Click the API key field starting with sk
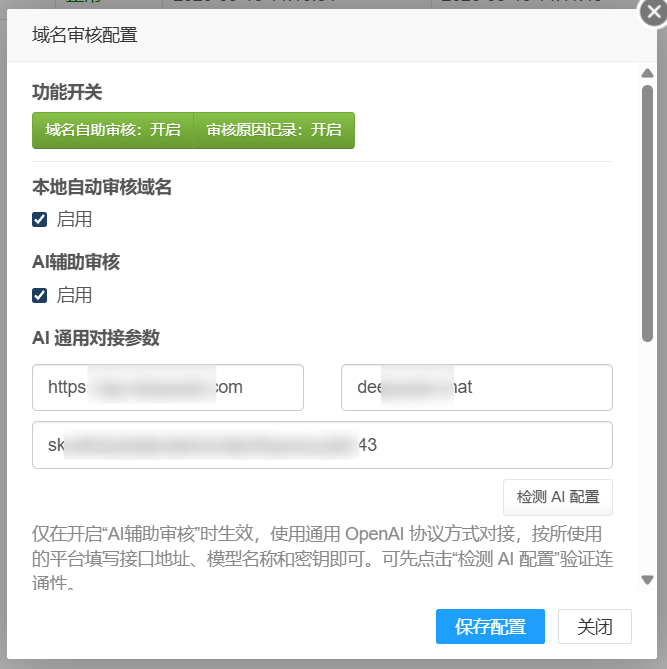 click(322, 445)
